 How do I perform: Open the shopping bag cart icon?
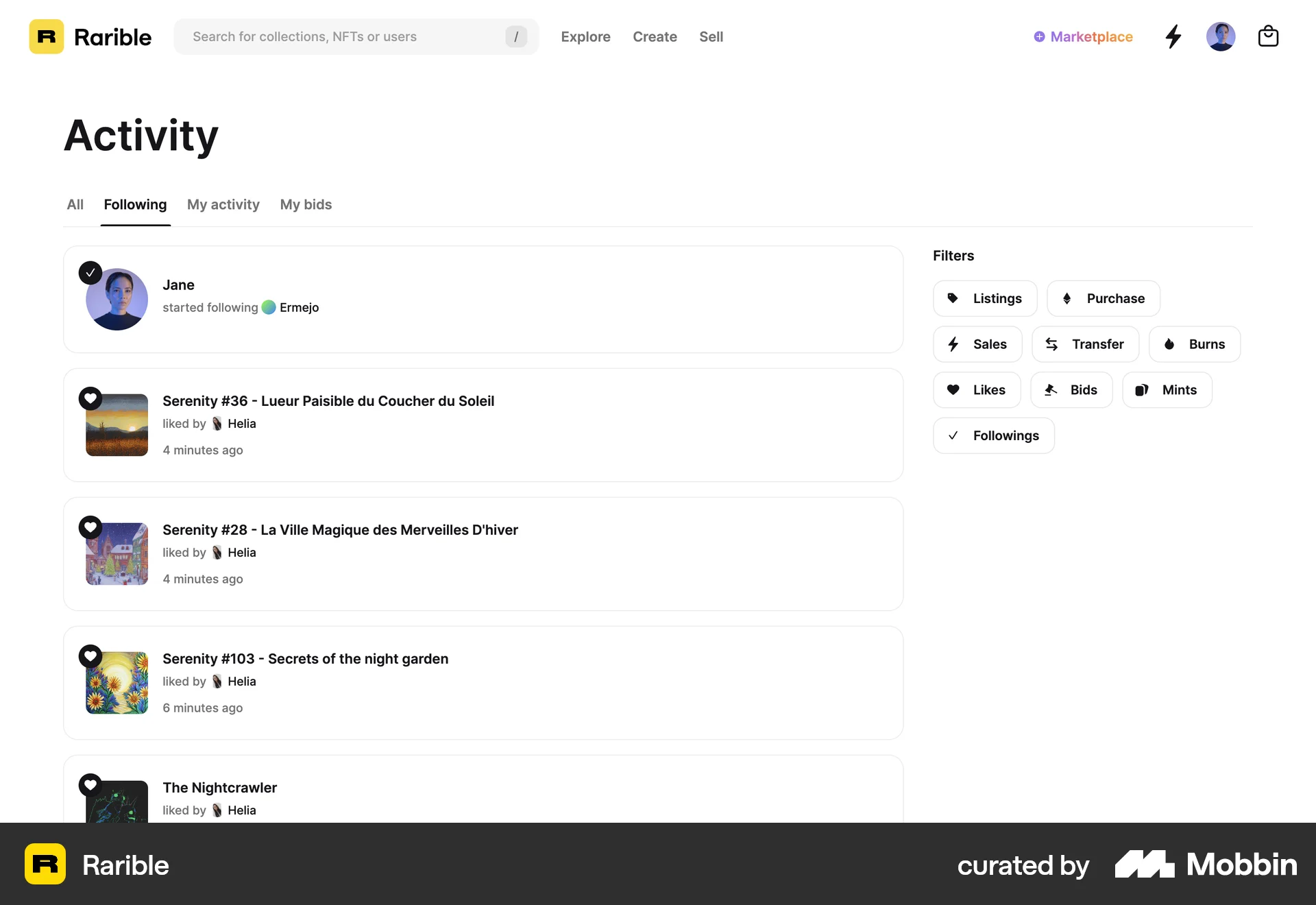tap(1269, 36)
